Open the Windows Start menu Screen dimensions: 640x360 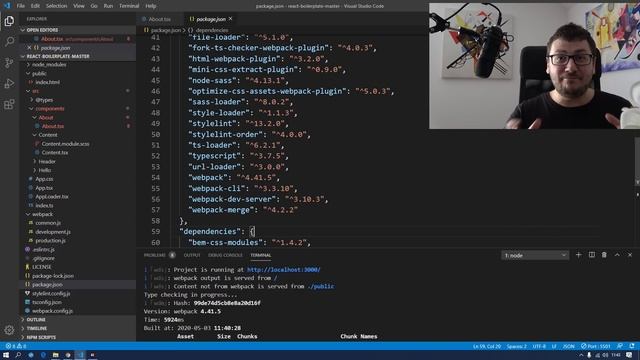6,355
